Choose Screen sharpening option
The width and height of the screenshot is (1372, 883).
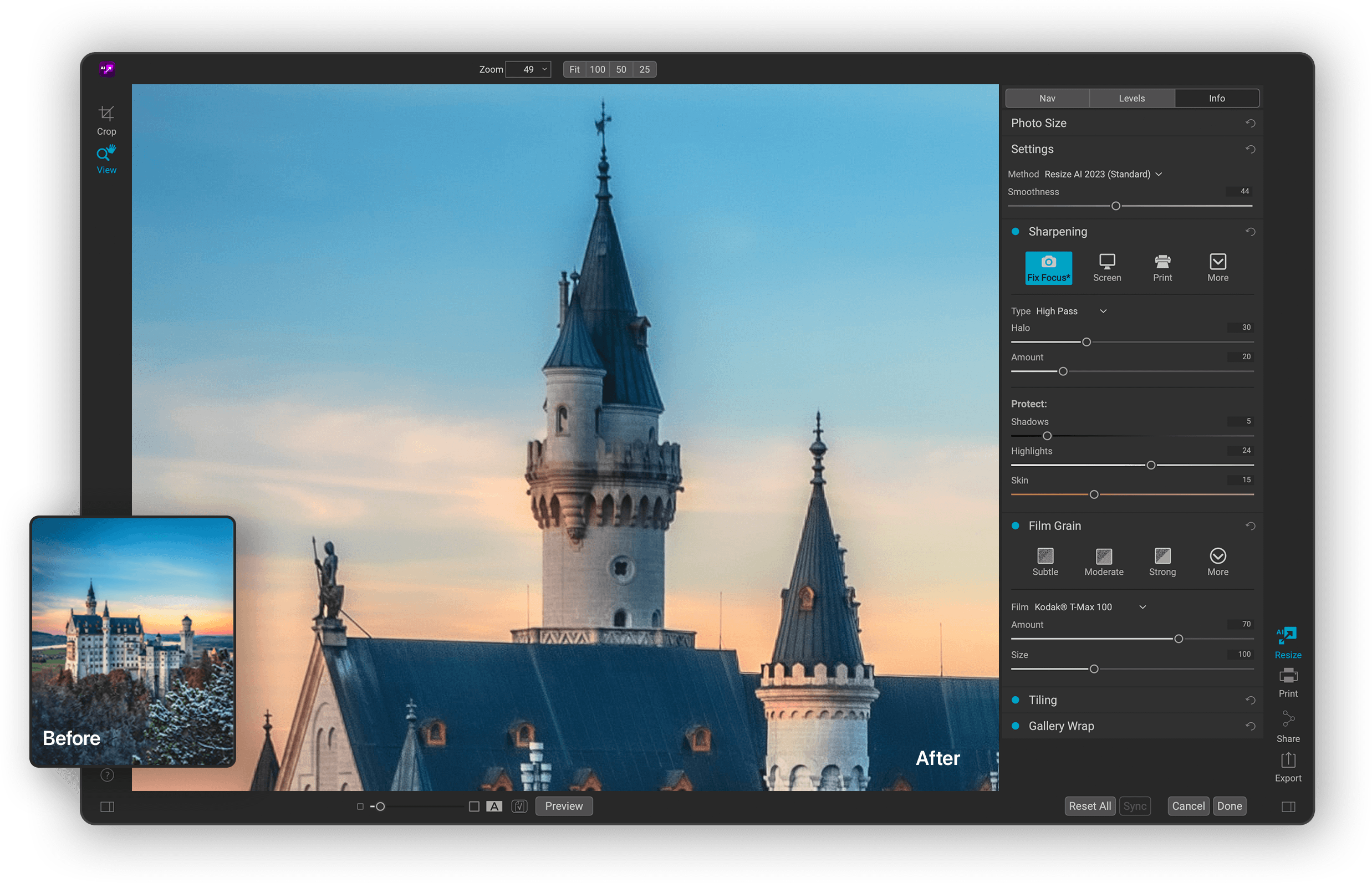[x=1106, y=268]
